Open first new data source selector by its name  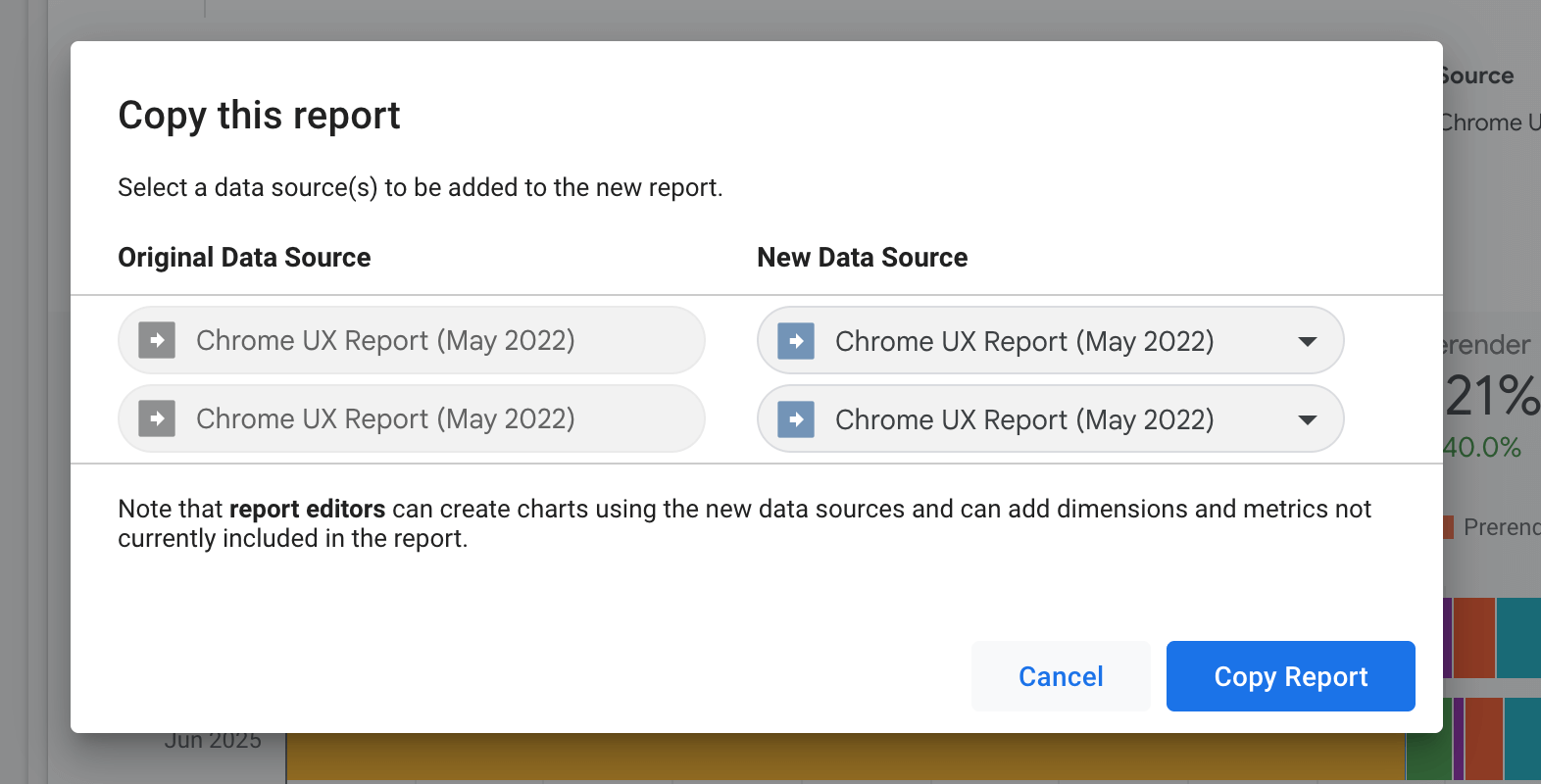1024,341
